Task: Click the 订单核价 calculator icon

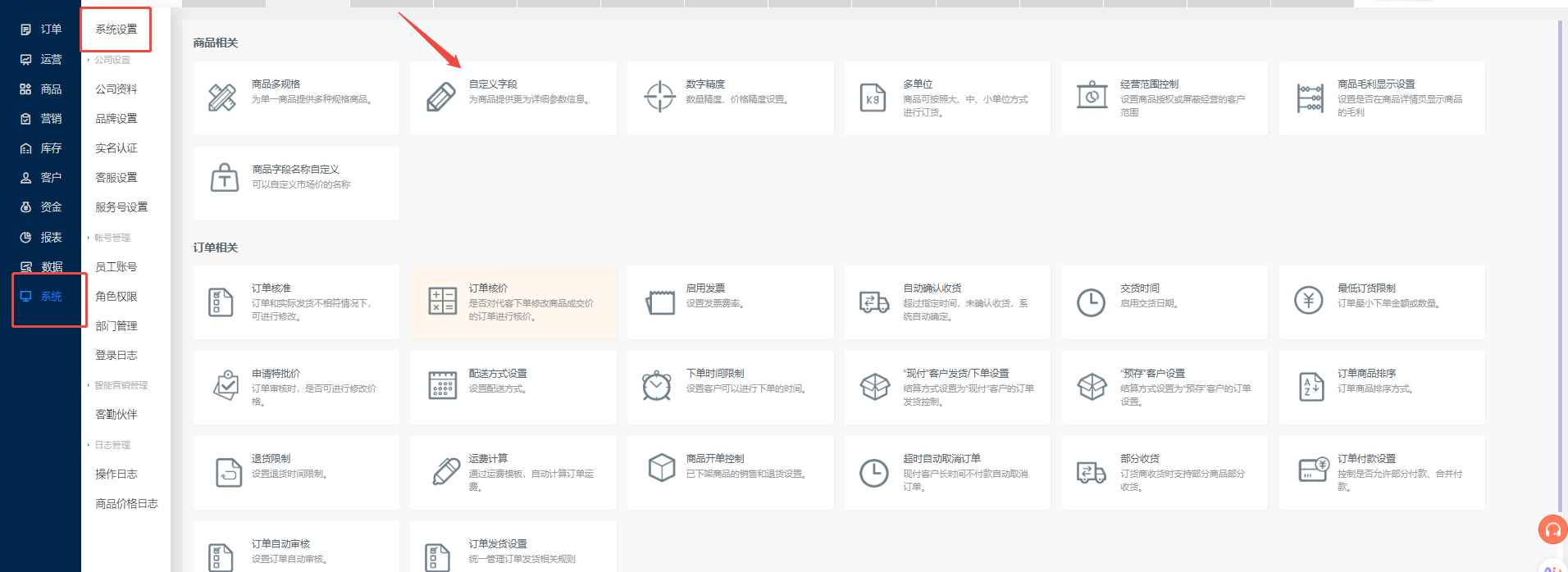Action: 443,301
